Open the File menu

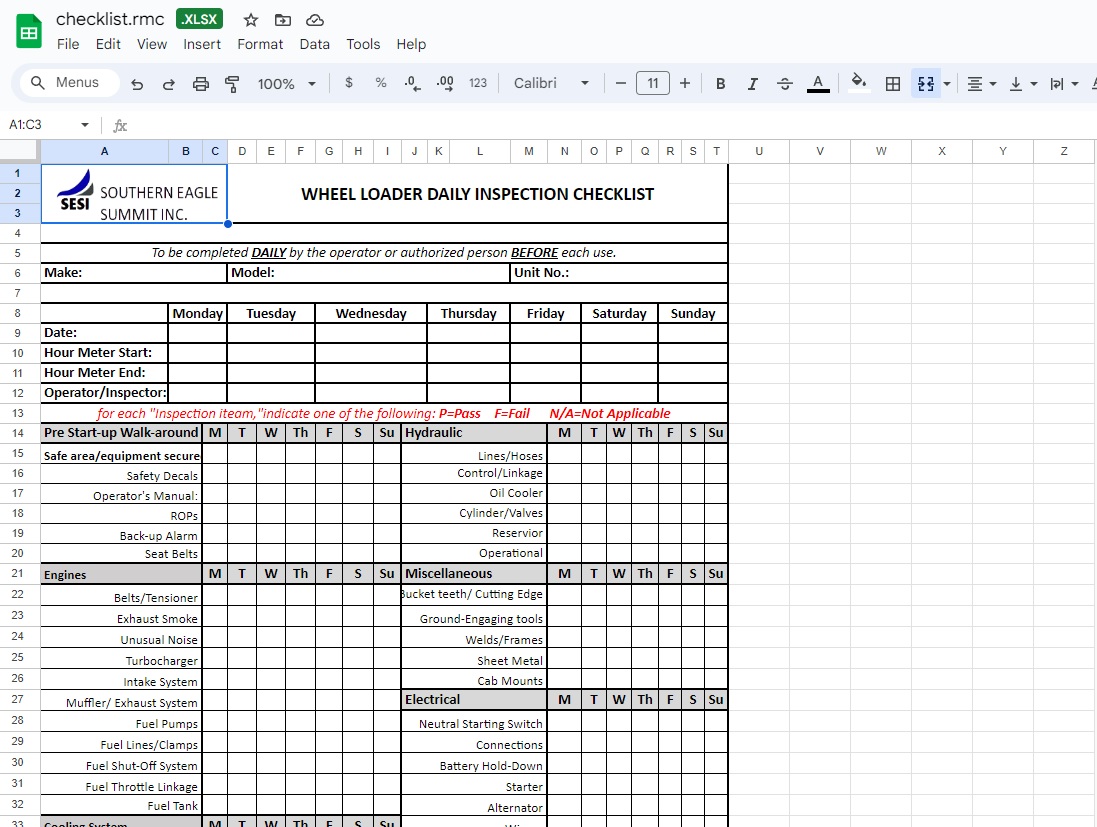(x=68, y=44)
